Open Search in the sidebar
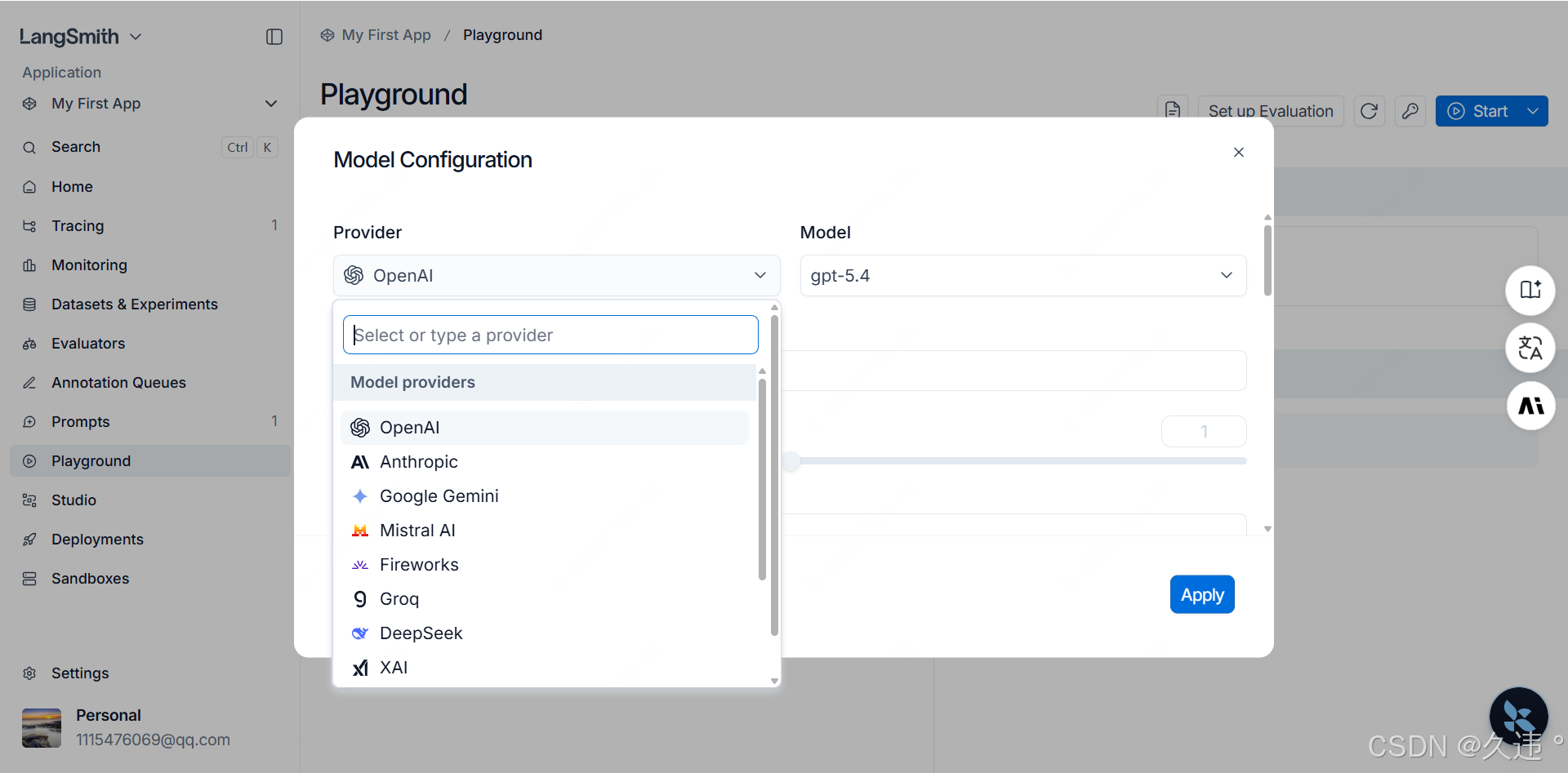1568x773 pixels. pos(150,147)
